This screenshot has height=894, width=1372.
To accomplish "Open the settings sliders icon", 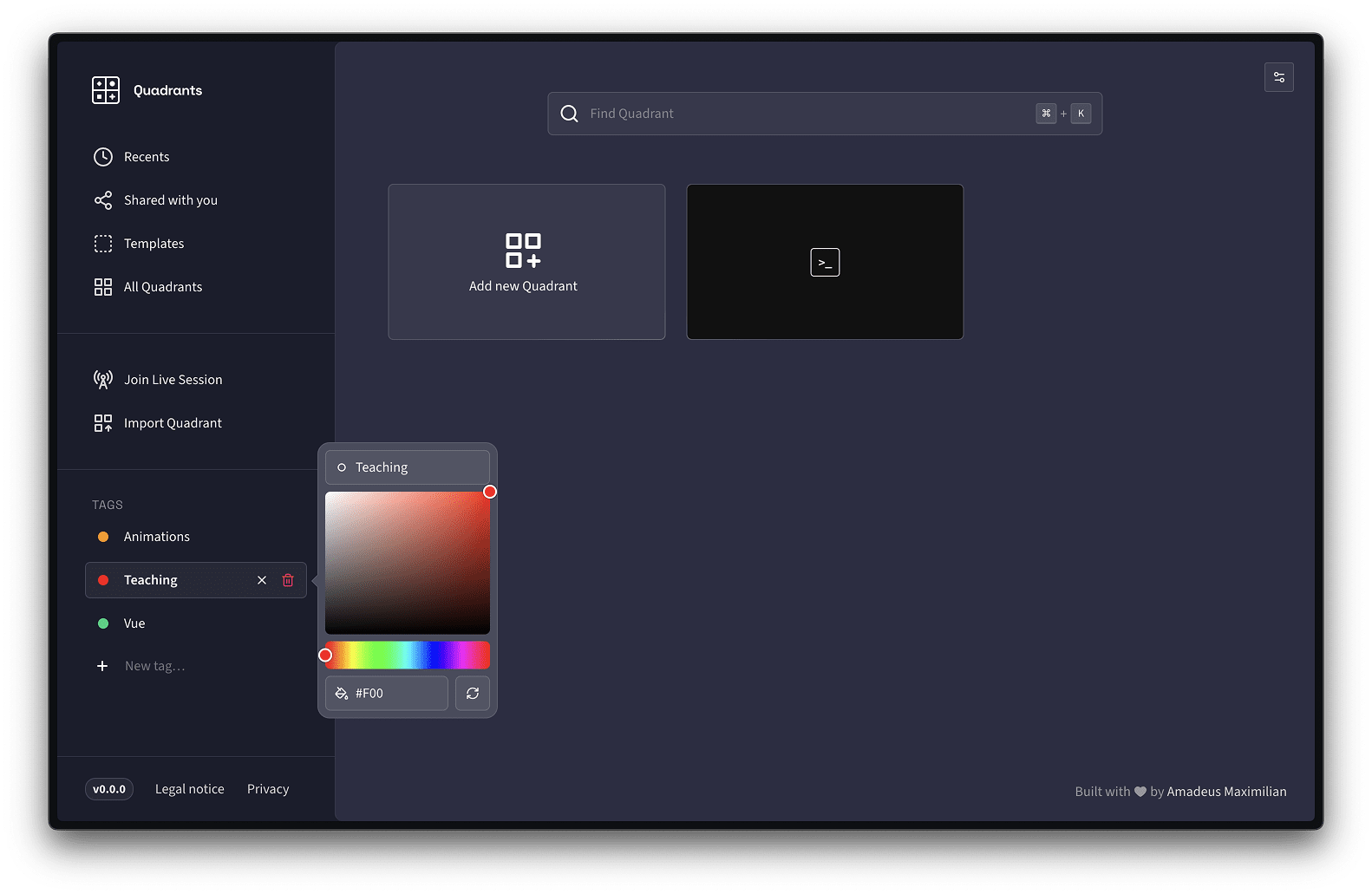I will (x=1278, y=78).
